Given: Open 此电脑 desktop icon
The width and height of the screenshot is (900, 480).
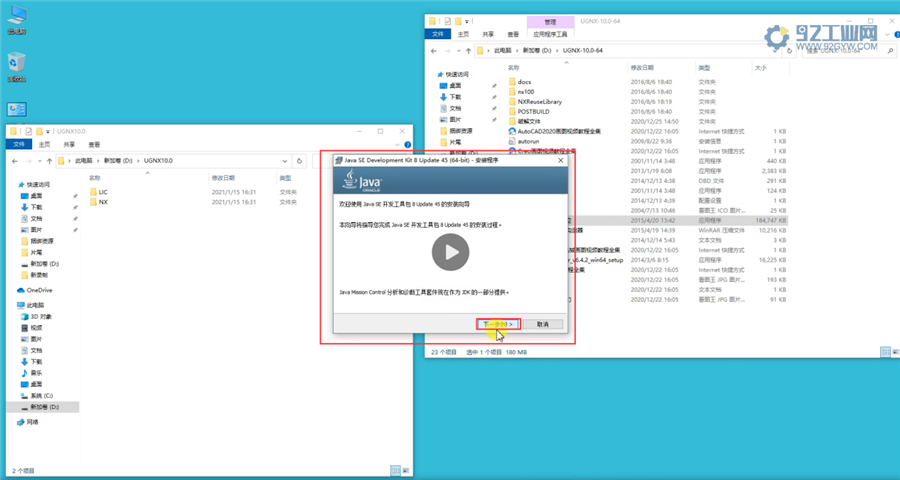Looking at the screenshot, I should (17, 20).
